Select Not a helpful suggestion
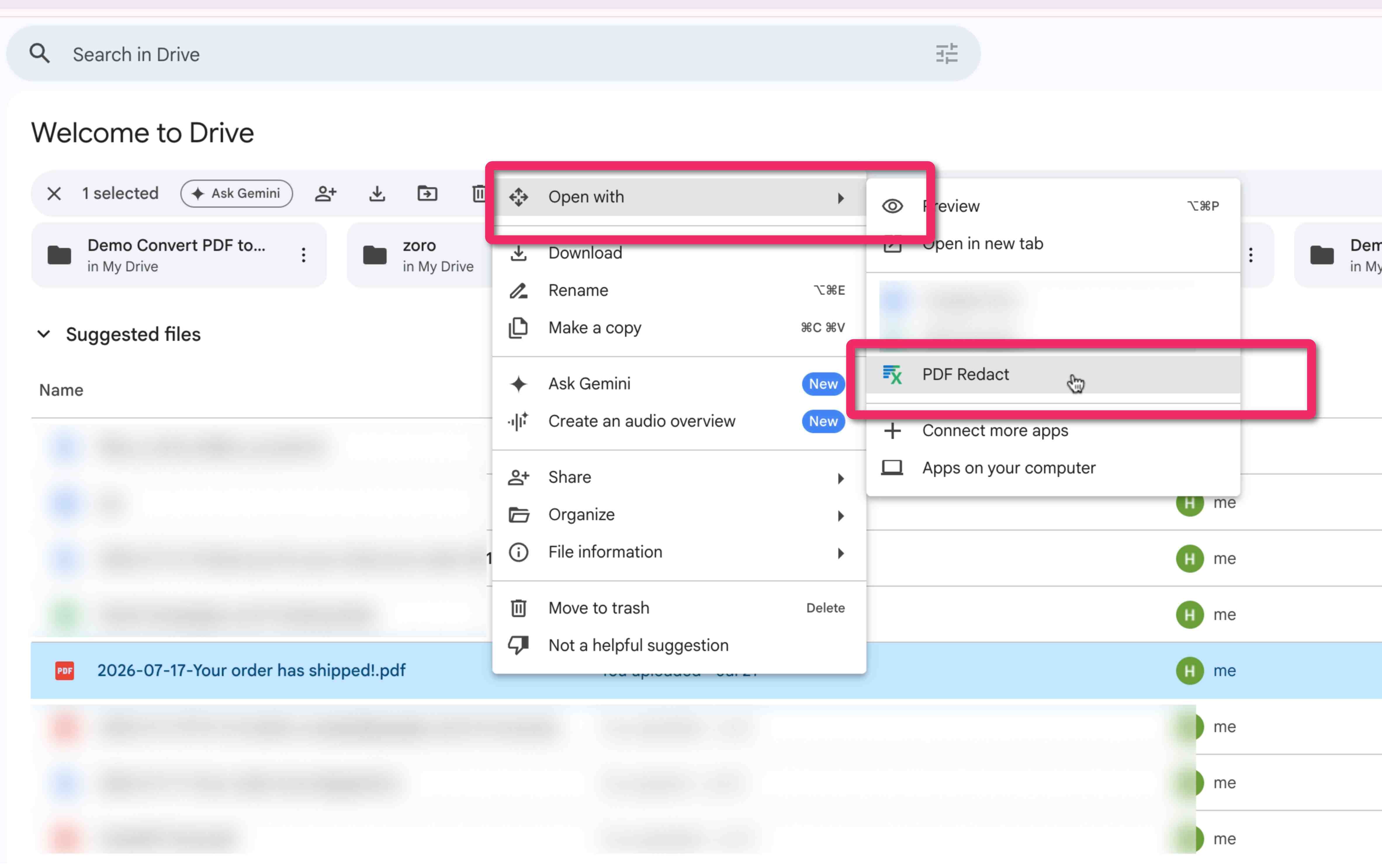Screen dimensions: 1382x868 [x=679, y=645]
